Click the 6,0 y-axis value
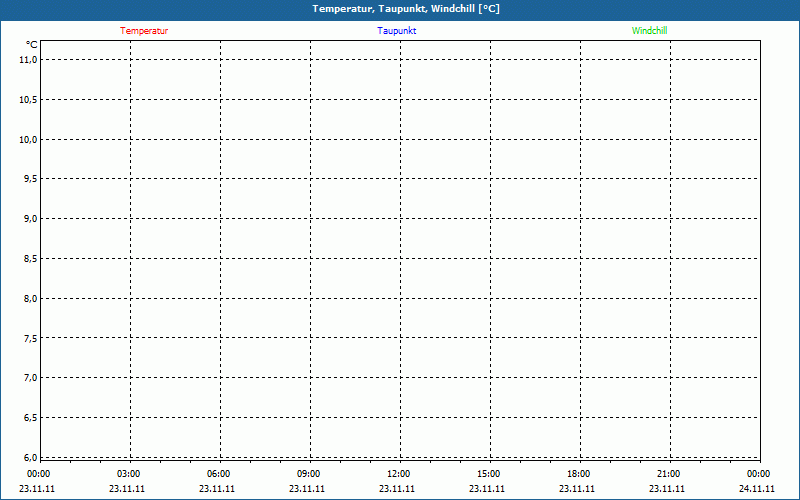The image size is (800, 500). (x=31, y=457)
